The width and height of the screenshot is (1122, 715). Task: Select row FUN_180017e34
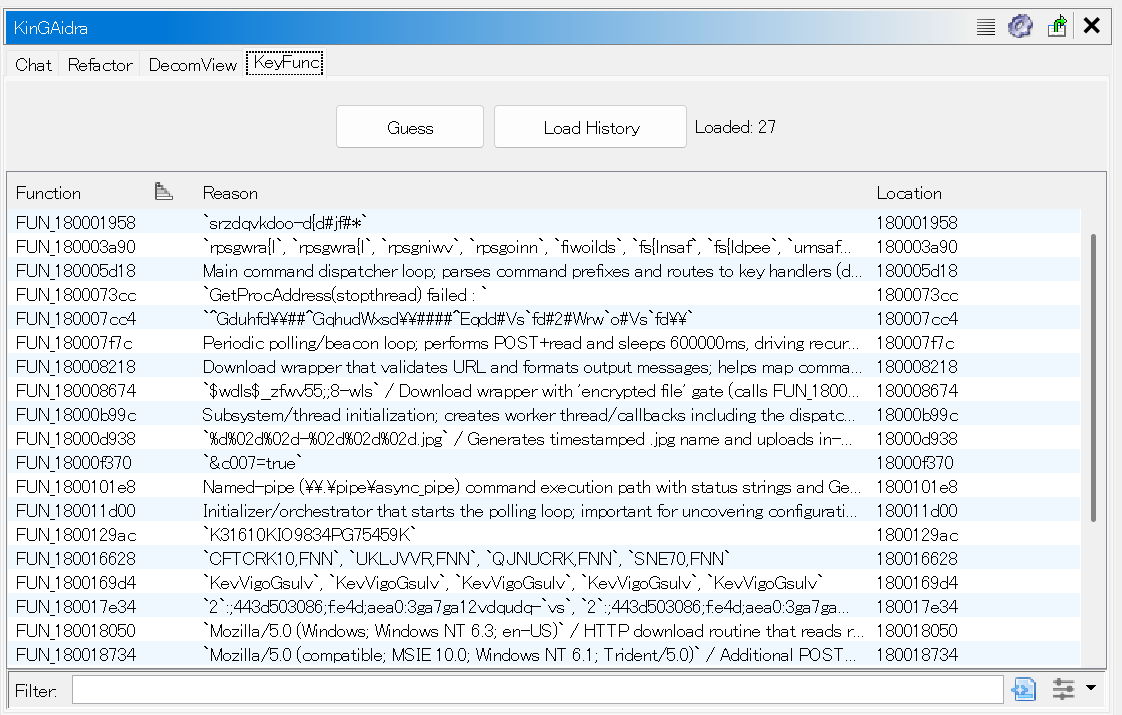coord(545,606)
